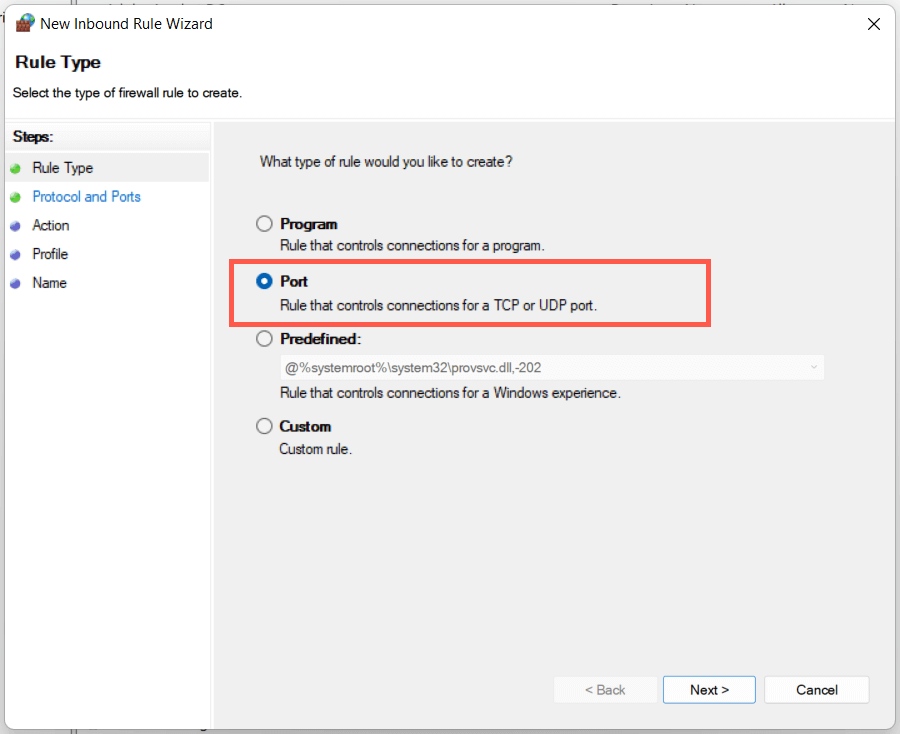
Task: Select the Action step in sidebar
Action: click(51, 226)
